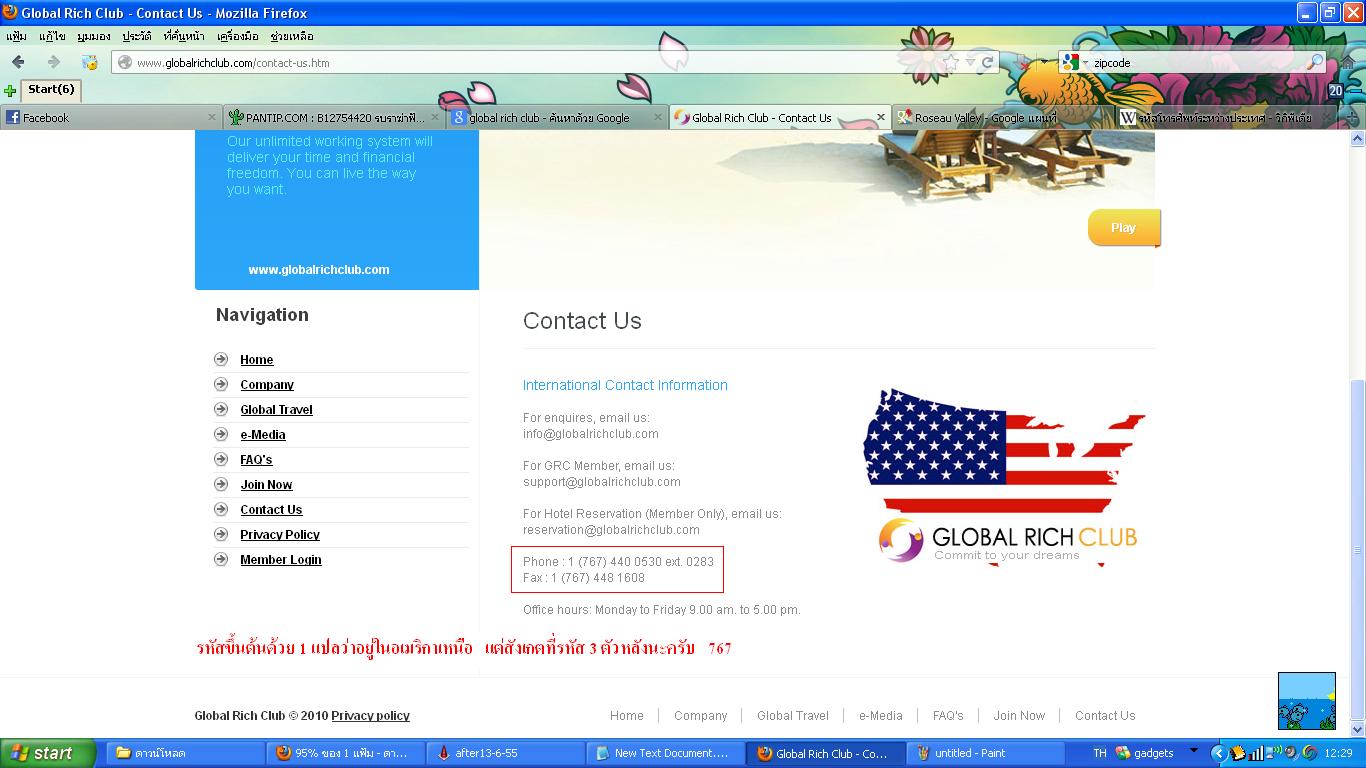Viewport: 1366px width, 768px height.
Task: Switch to untitled - Paint taskbar item
Action: point(984,753)
